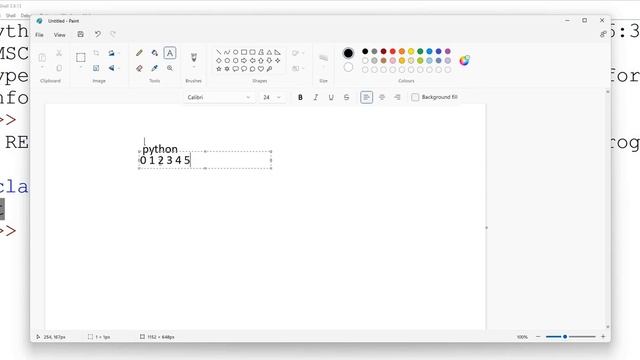This screenshot has width=640, height=360.
Task: Select the Eraser tool
Action: [x=139, y=68]
